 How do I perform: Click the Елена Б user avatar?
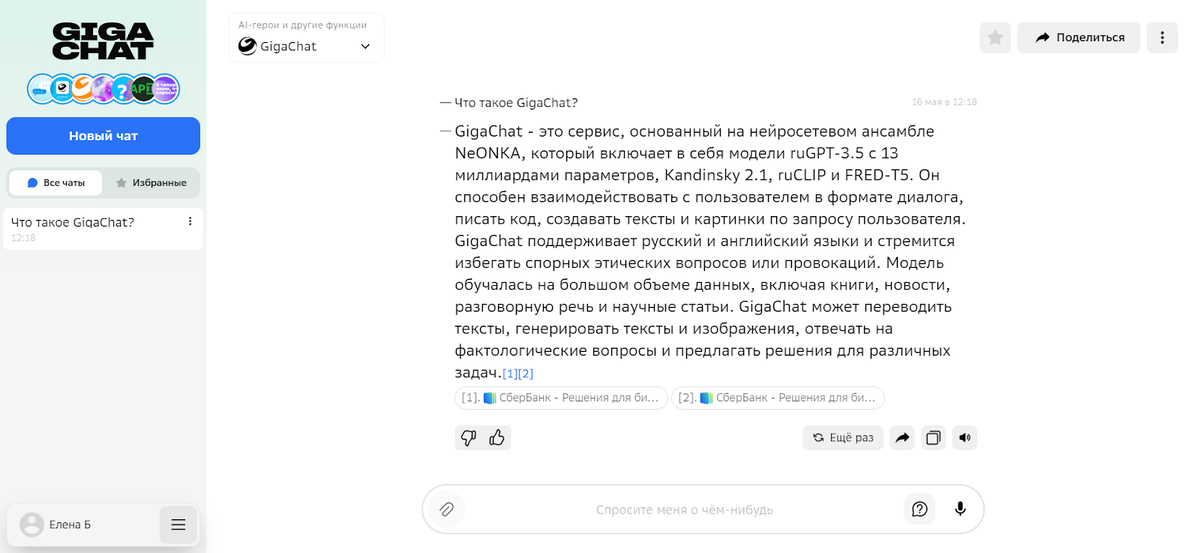click(32, 524)
